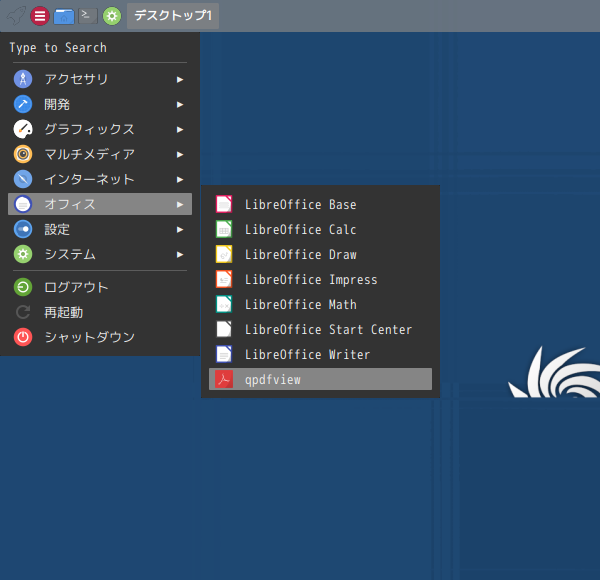Click the オフィス document circle icon
This screenshot has height=580, width=600.
[23, 204]
